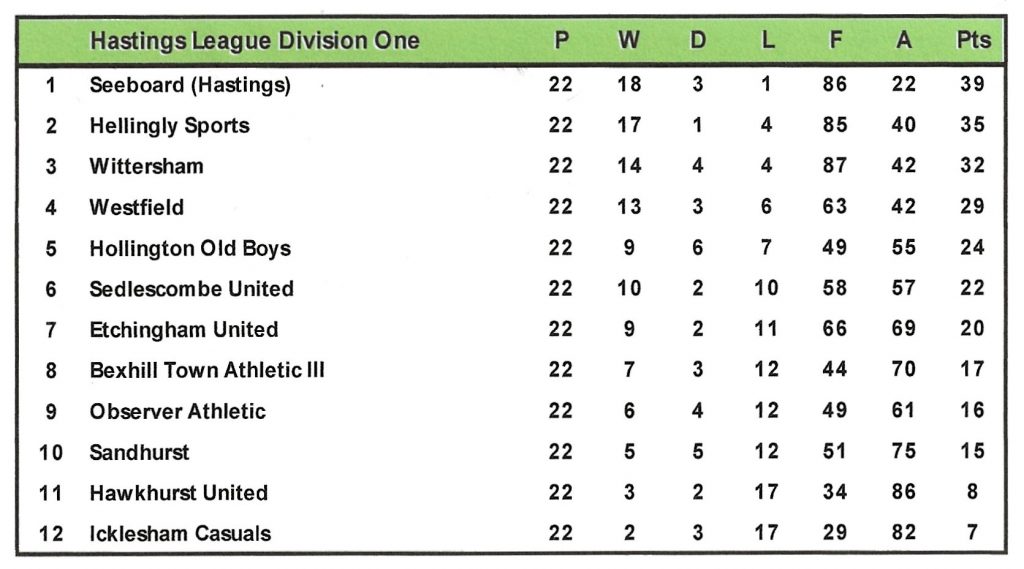
Task: Select Hollington Old Boys in table
Action: point(190,249)
